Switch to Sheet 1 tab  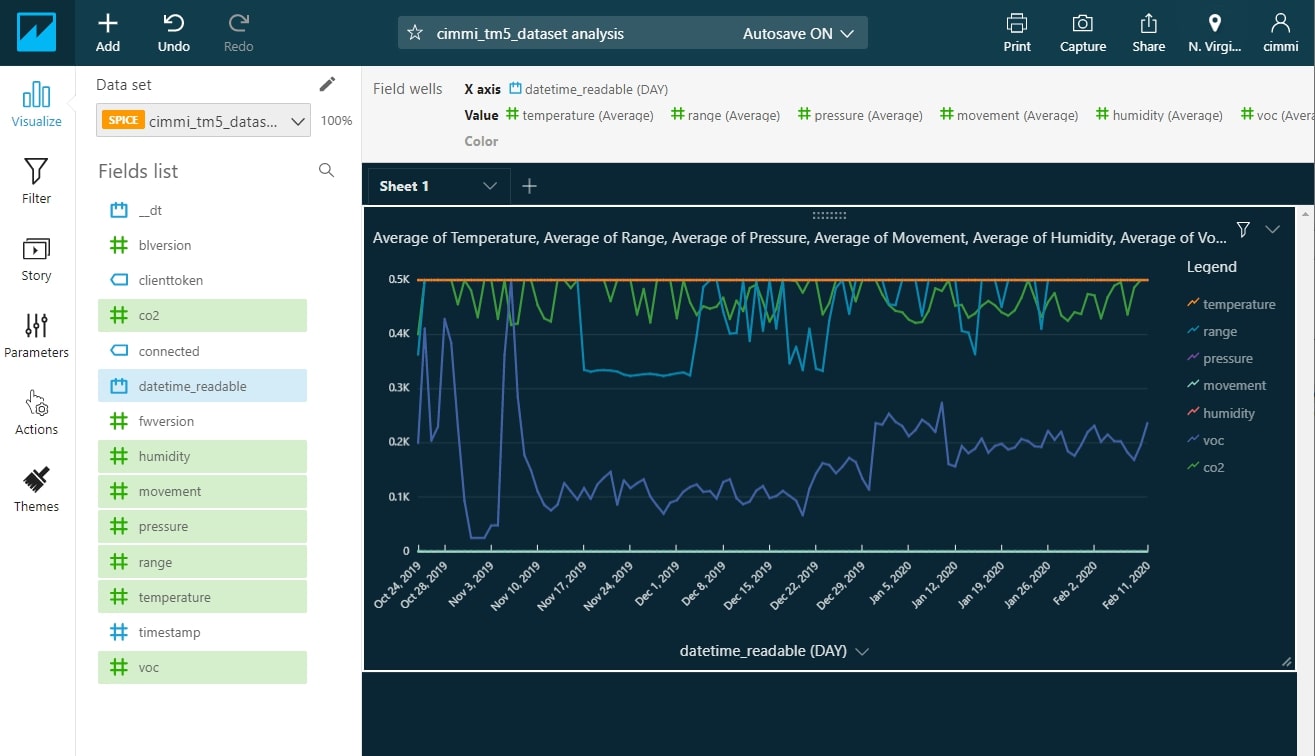405,186
